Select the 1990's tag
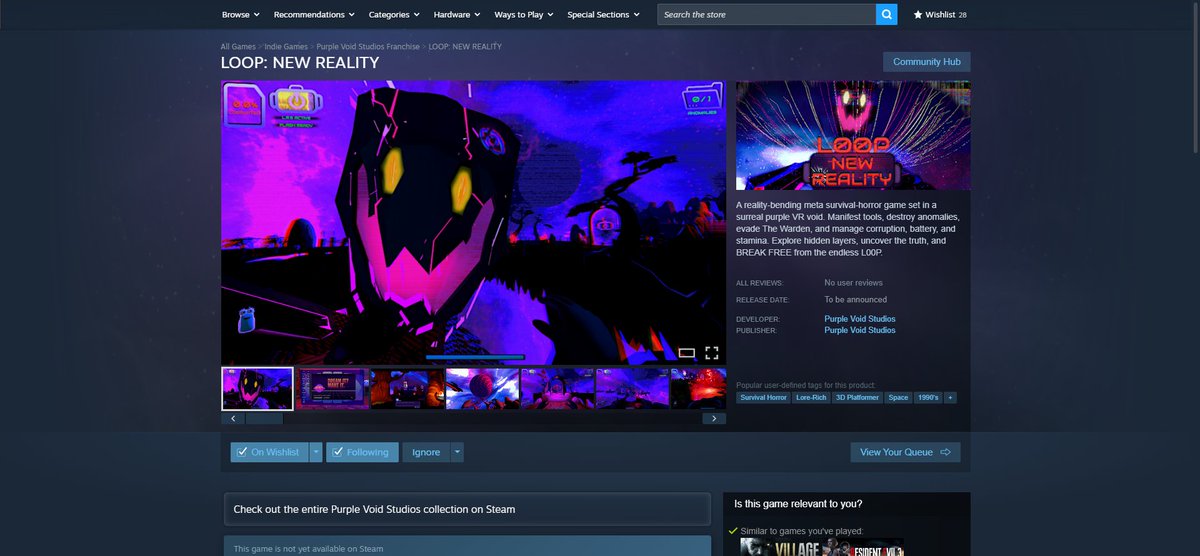 tap(928, 397)
